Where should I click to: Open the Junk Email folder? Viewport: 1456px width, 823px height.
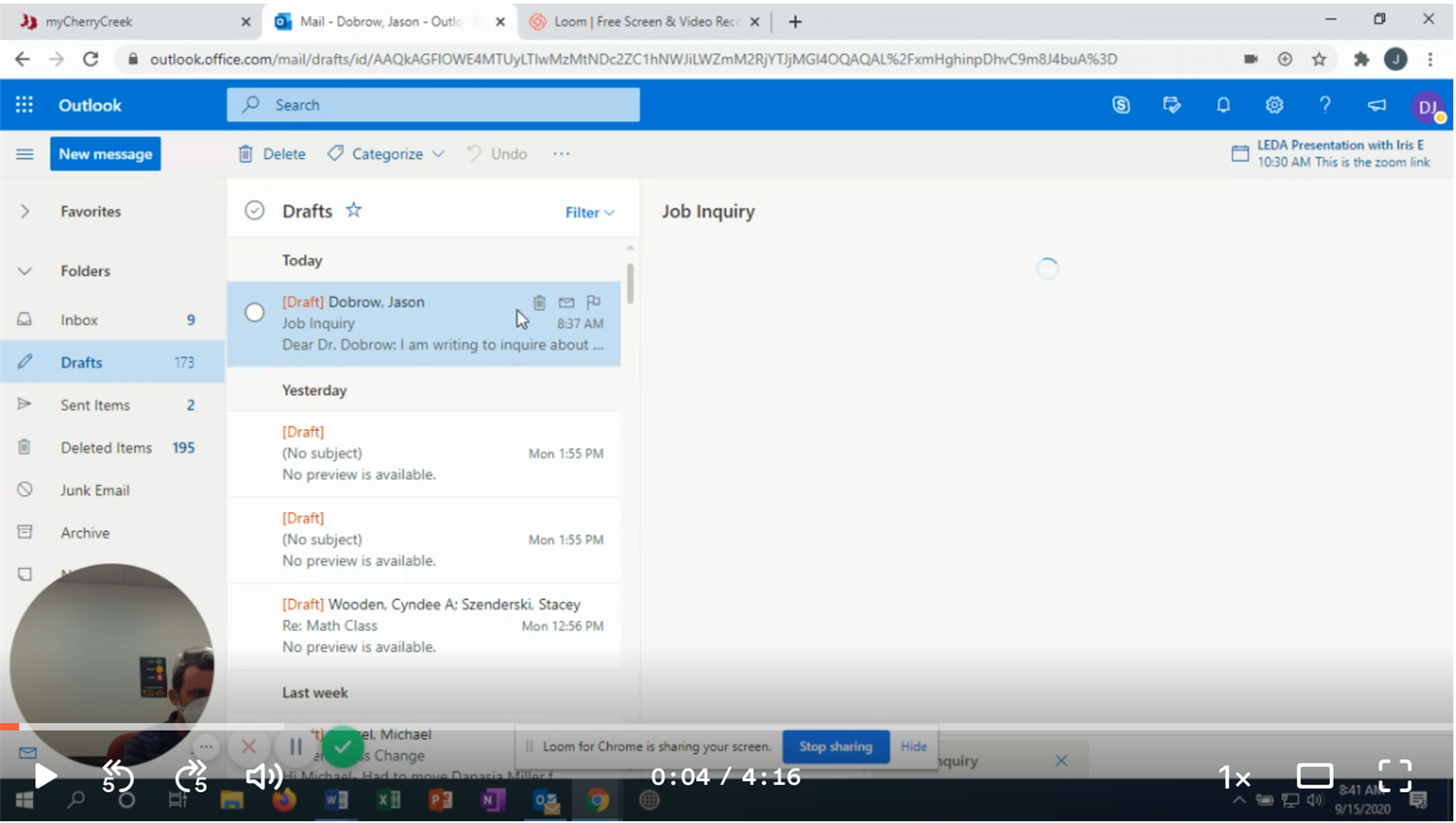pos(113,490)
